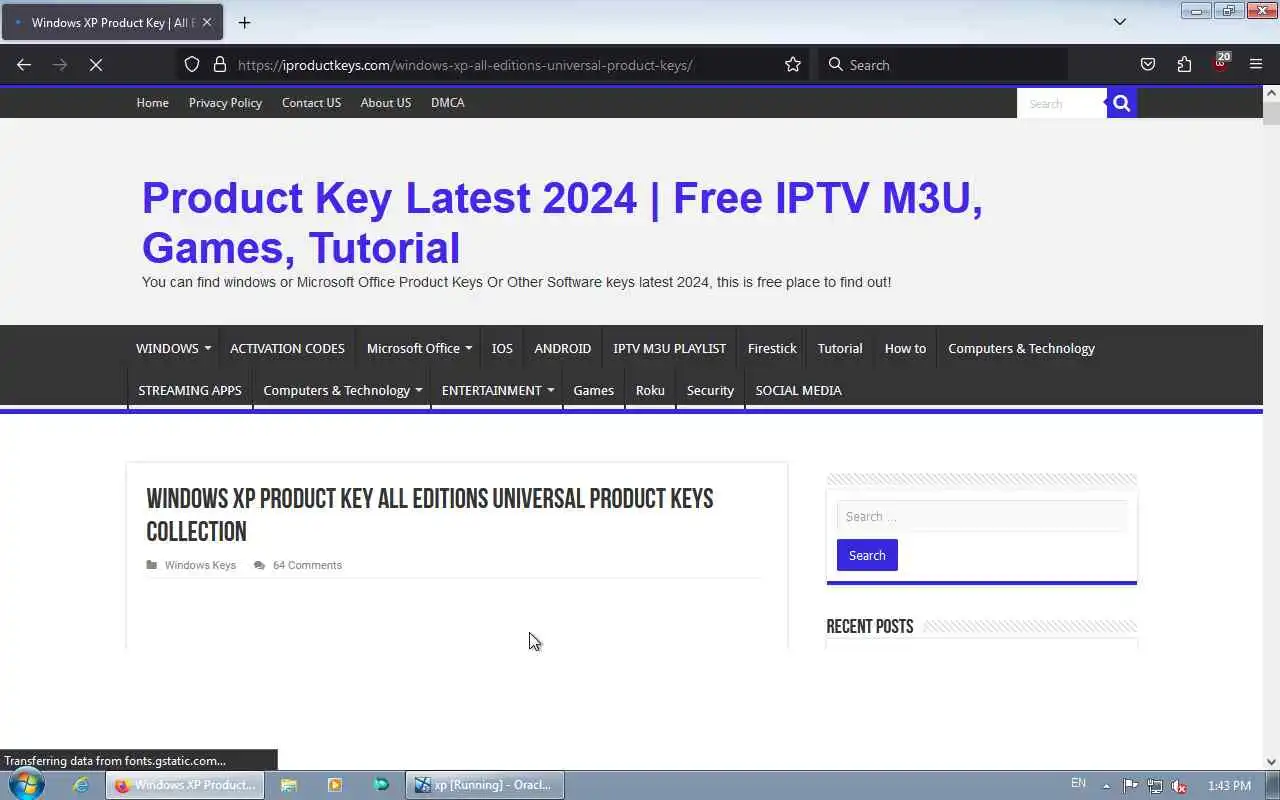Screen dimensions: 1280x800
Task: Expand the ENTERTAINMENT navigation dropdown
Action: (497, 390)
